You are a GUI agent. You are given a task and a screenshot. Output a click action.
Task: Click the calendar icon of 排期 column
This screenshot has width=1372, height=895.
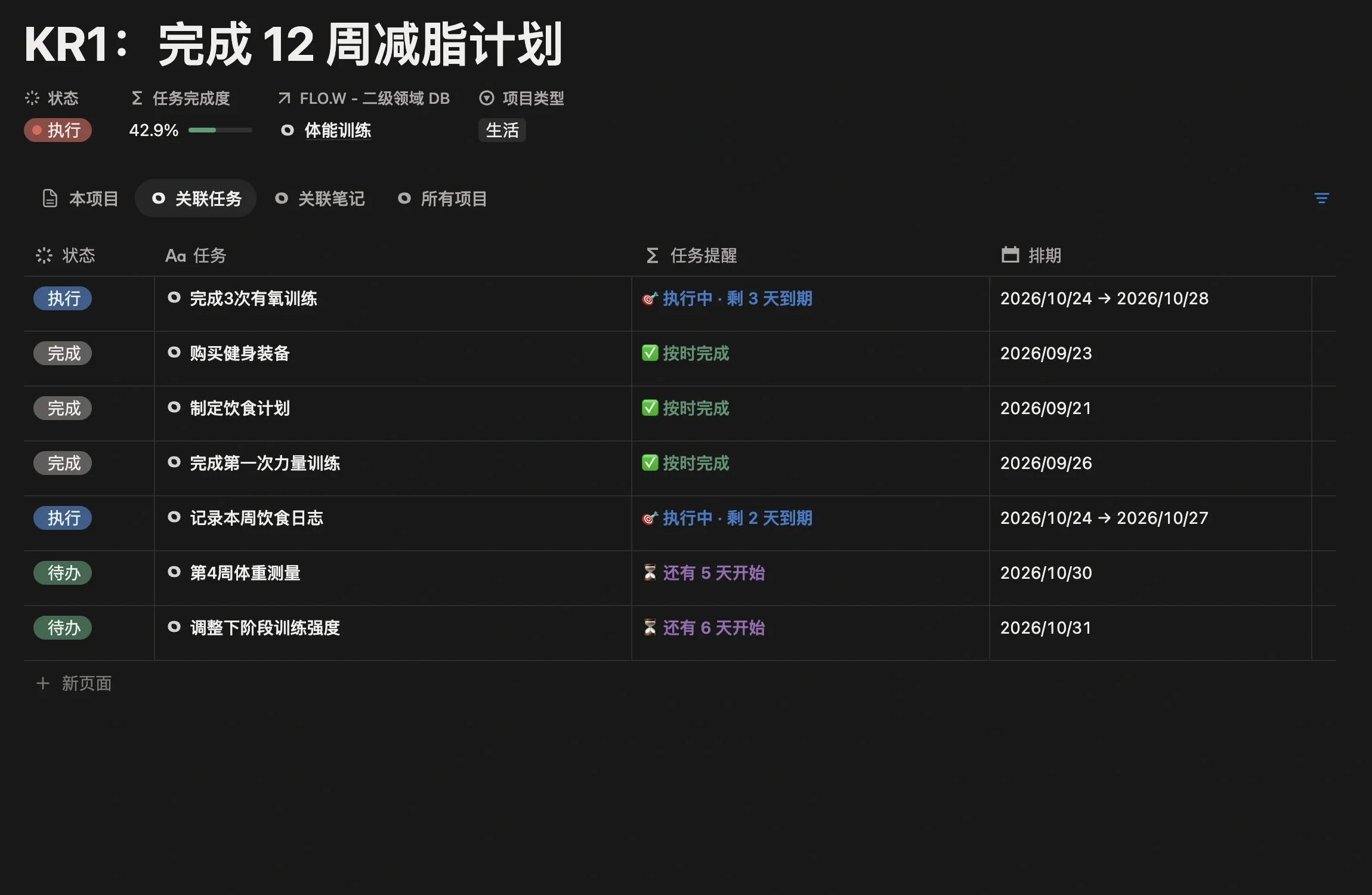pyautogui.click(x=1010, y=255)
